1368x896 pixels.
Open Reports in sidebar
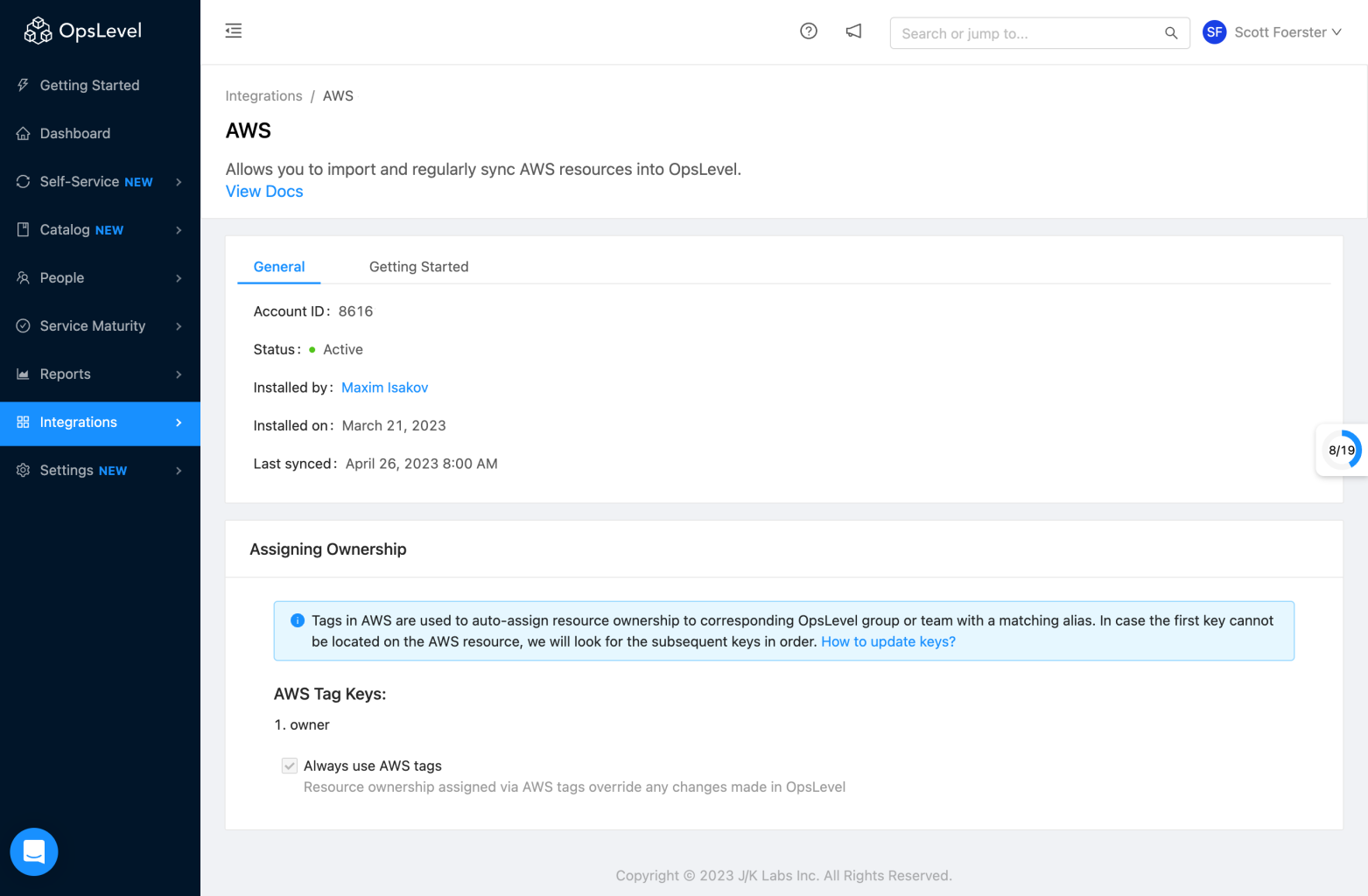[100, 374]
